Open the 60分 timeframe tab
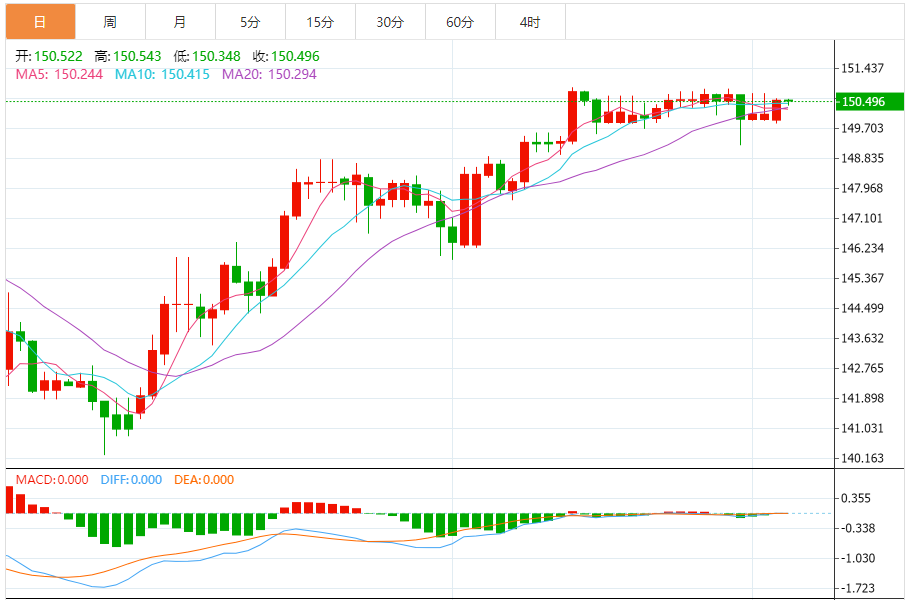This screenshot has height=600, width=913. (460, 22)
